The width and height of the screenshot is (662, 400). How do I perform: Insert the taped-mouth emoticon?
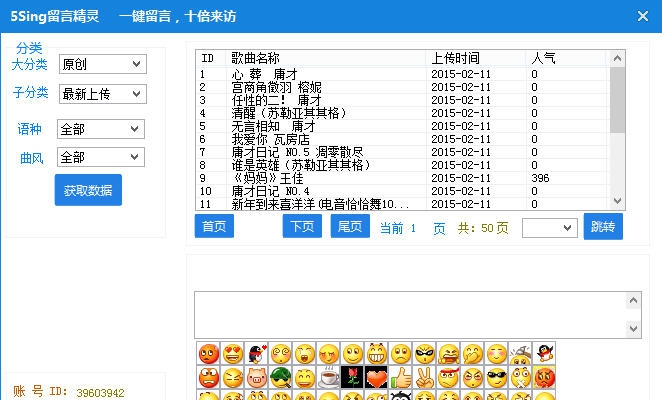[521, 378]
